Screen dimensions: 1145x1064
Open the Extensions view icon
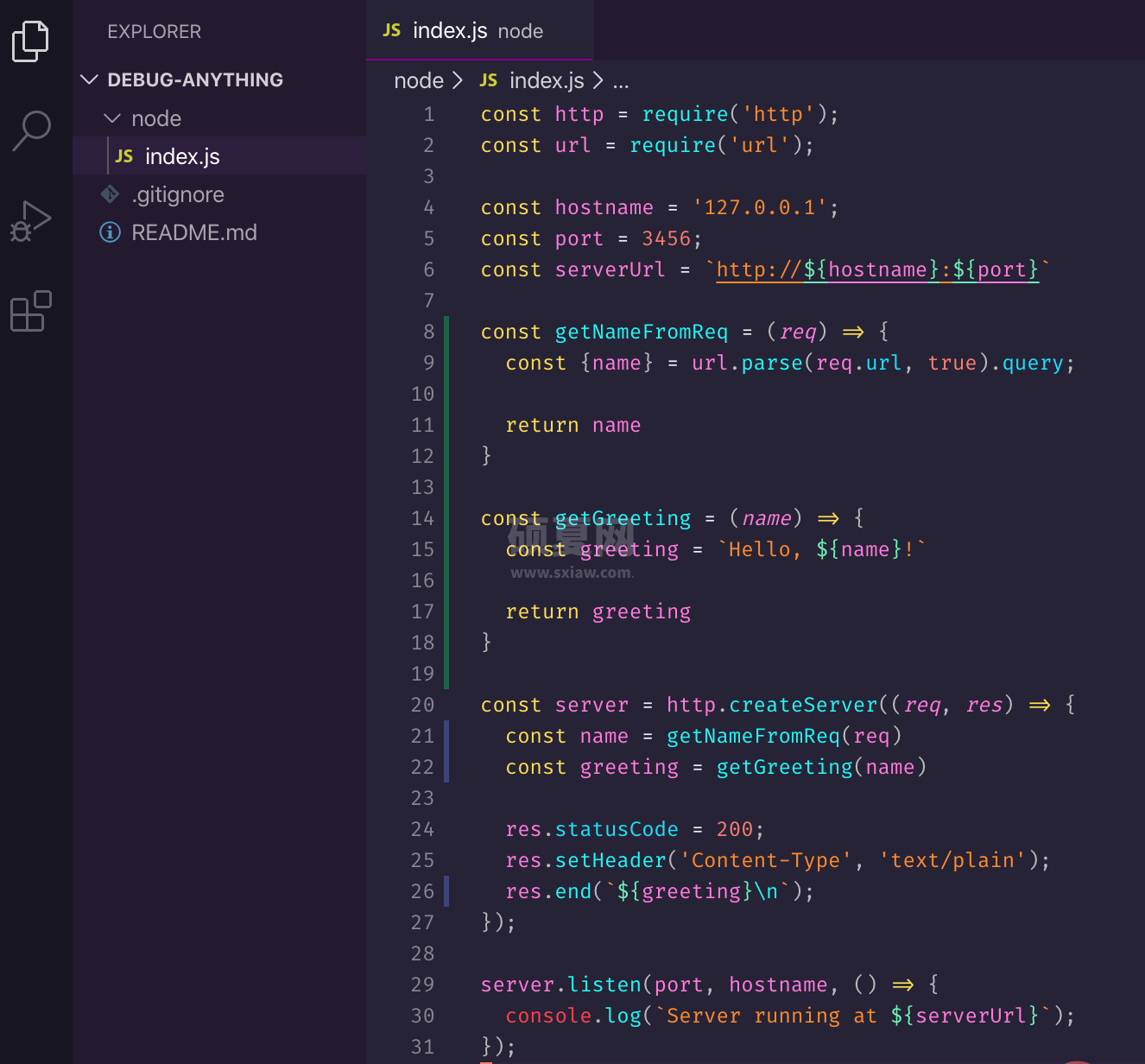31,311
